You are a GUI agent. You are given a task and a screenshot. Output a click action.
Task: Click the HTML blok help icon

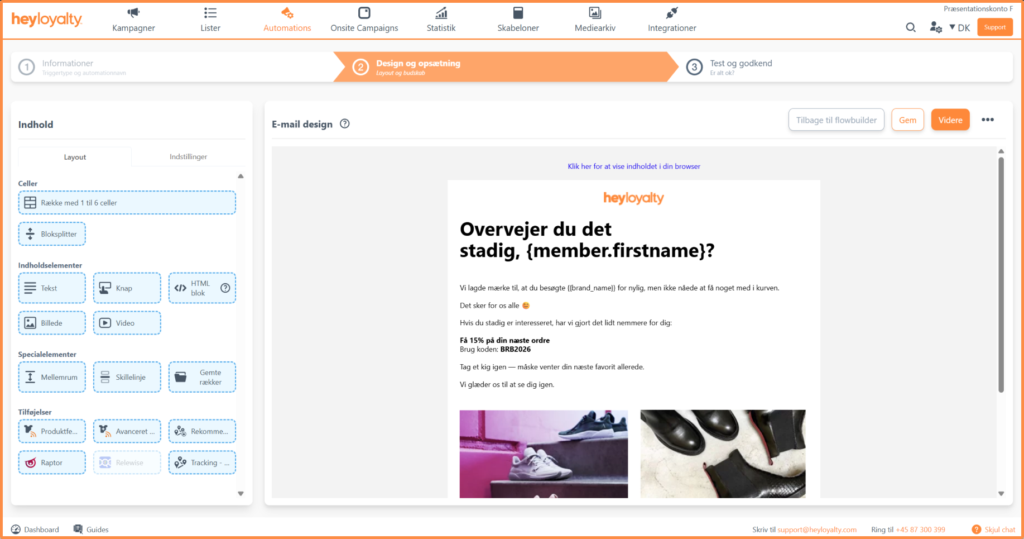click(225, 288)
